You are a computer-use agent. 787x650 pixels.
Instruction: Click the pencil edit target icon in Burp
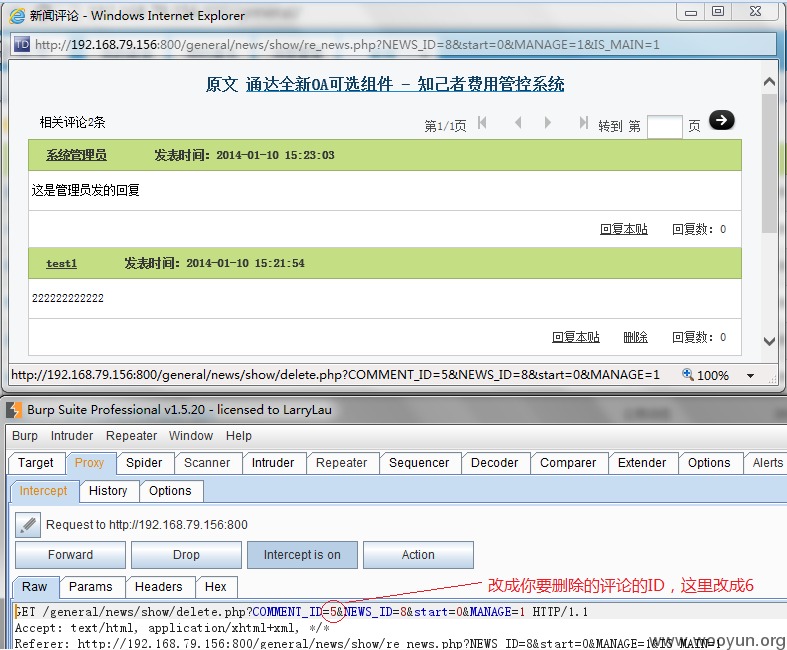click(28, 525)
